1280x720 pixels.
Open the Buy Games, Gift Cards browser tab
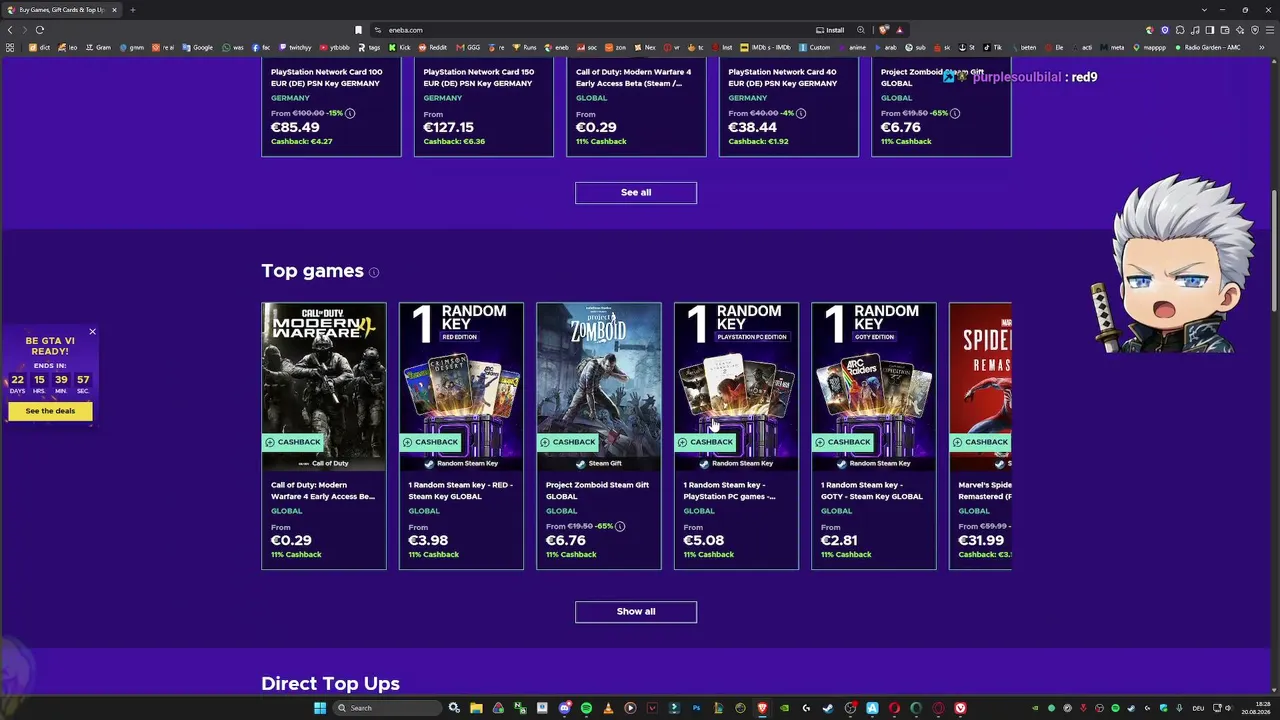[62, 10]
